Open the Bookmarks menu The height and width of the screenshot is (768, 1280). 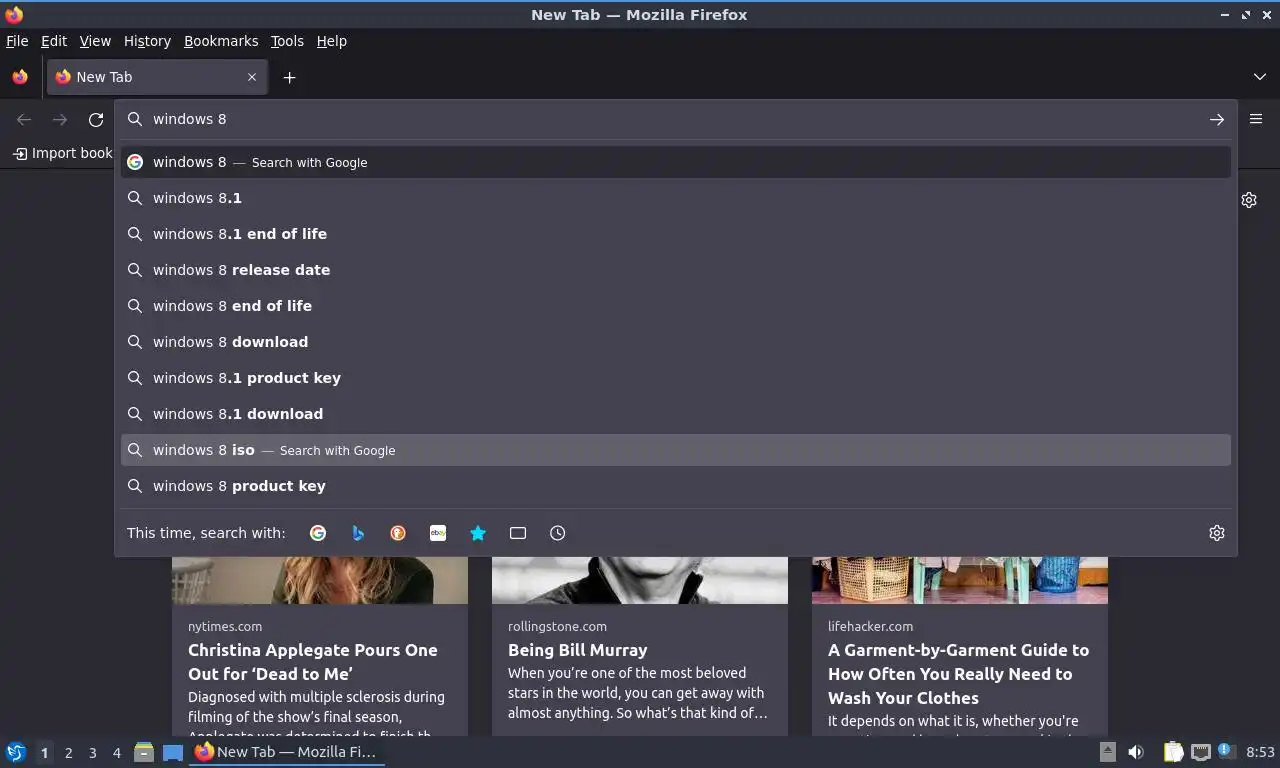[221, 41]
